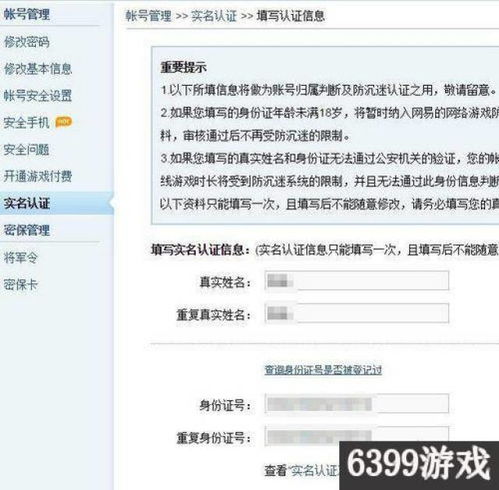The width and height of the screenshot is (499, 490).
Task: Open 将军令 under 密保管理
Action: [x=21, y=258]
